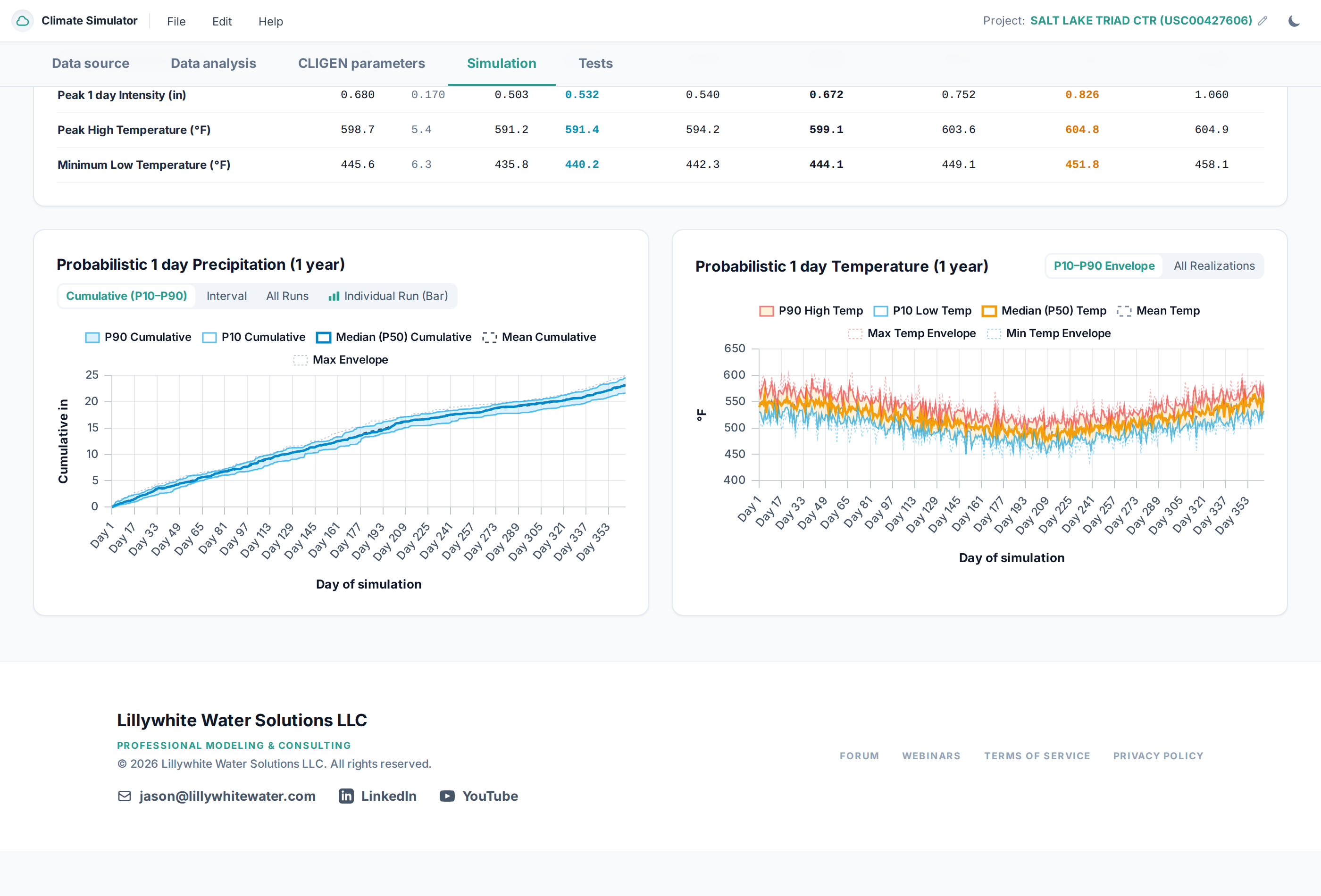The height and width of the screenshot is (896, 1321).
Task: Toggle Mean Cumulative legend item
Action: [539, 337]
